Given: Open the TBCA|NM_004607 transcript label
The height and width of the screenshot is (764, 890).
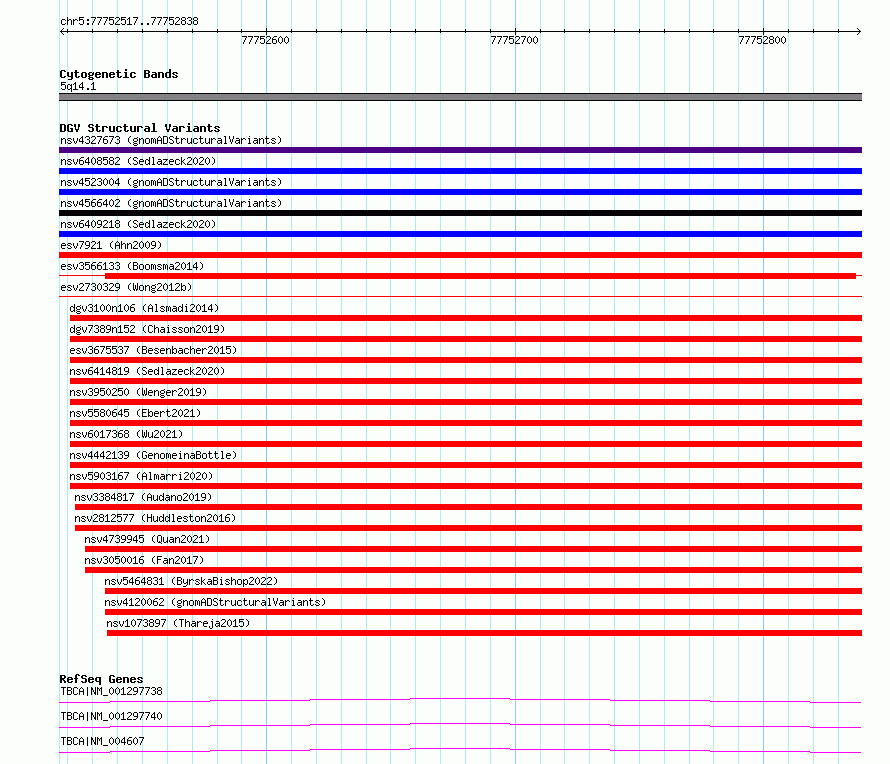Looking at the screenshot, I should pyautogui.click(x=102, y=741).
